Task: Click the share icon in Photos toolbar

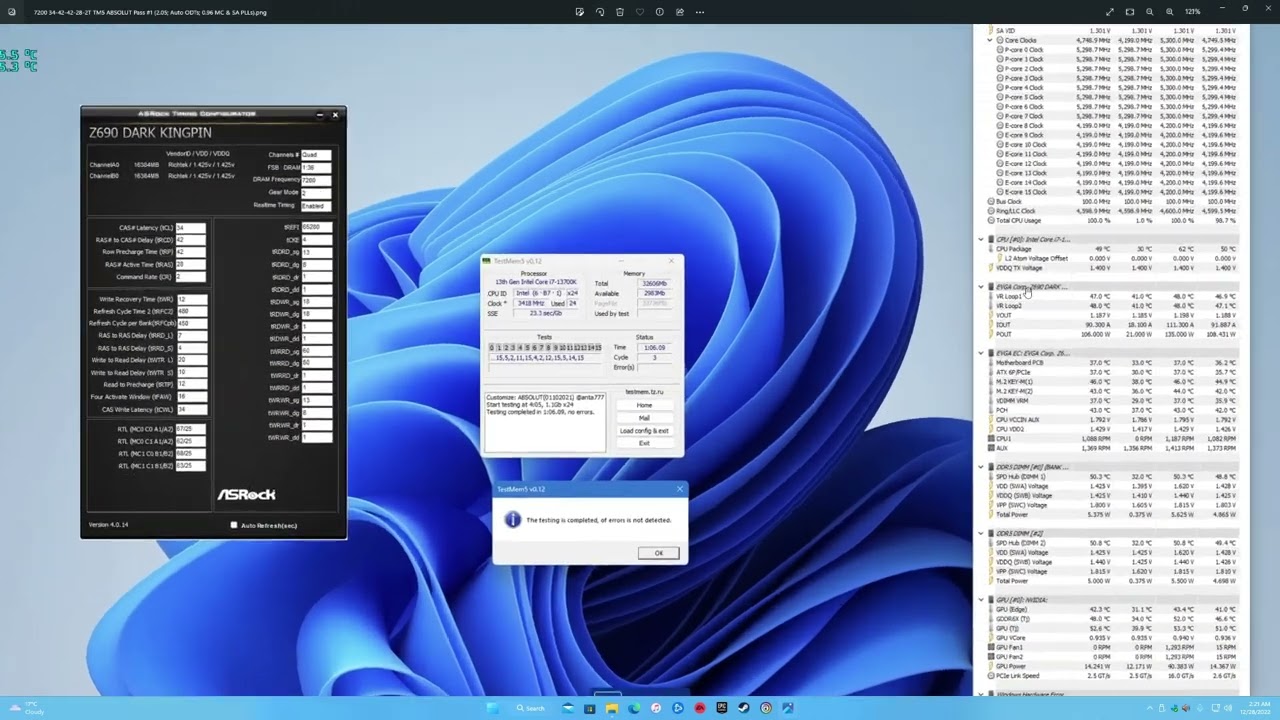Action: pos(680,12)
